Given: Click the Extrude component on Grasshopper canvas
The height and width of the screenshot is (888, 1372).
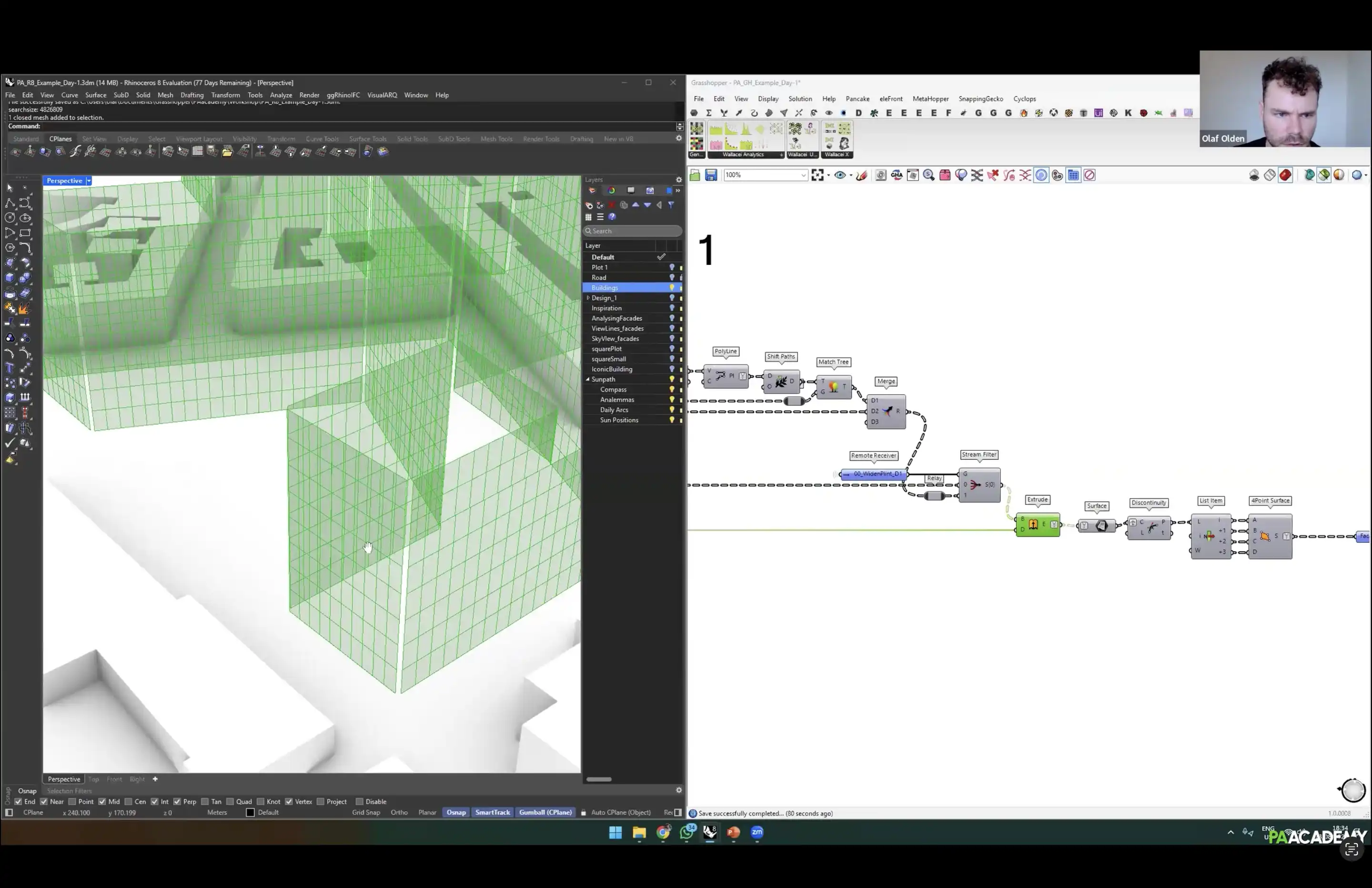Looking at the screenshot, I should 1038,525.
